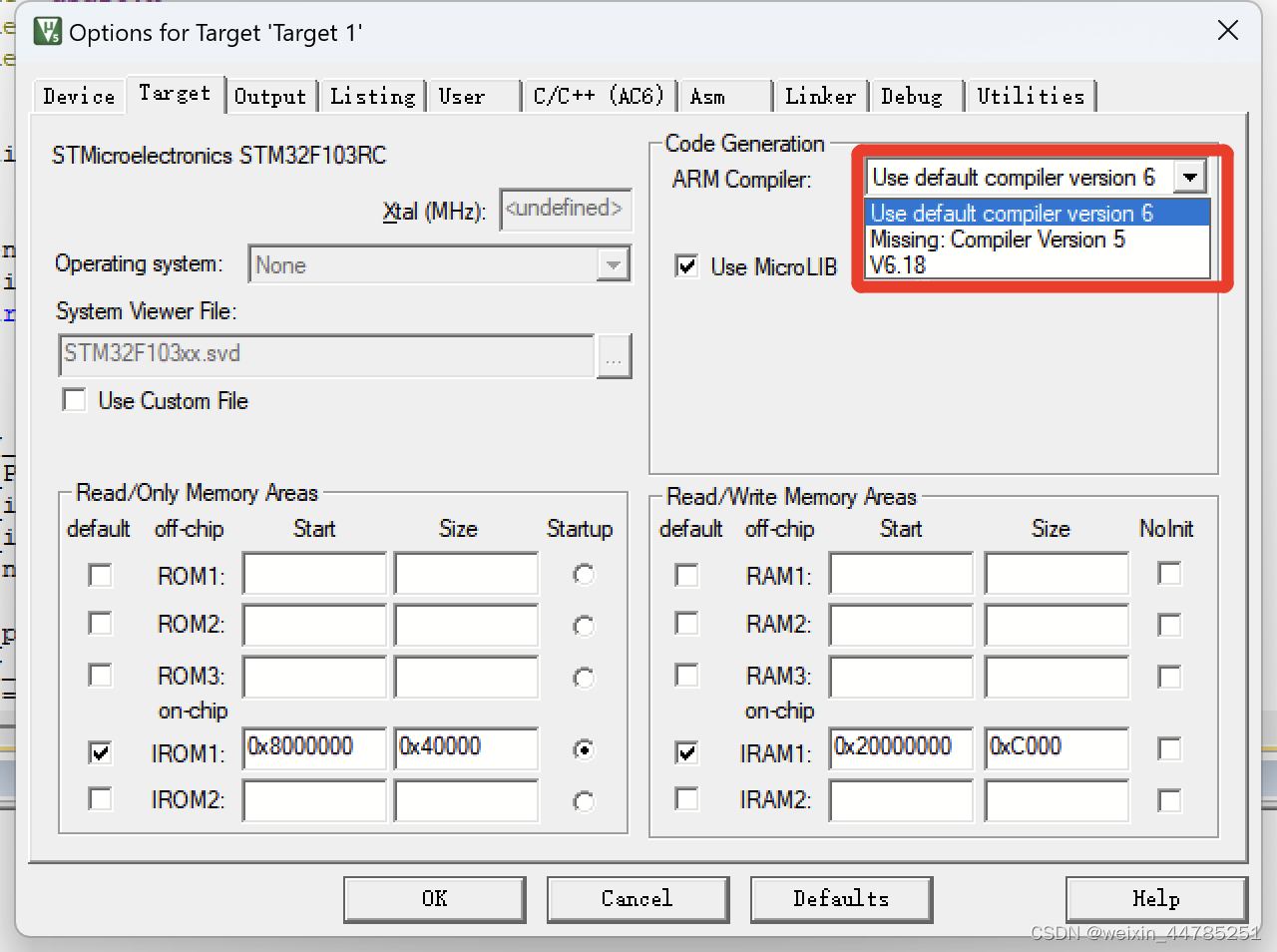This screenshot has height=952, width=1277.
Task: Click the Xtal (MHz) input field
Action: tap(566, 210)
